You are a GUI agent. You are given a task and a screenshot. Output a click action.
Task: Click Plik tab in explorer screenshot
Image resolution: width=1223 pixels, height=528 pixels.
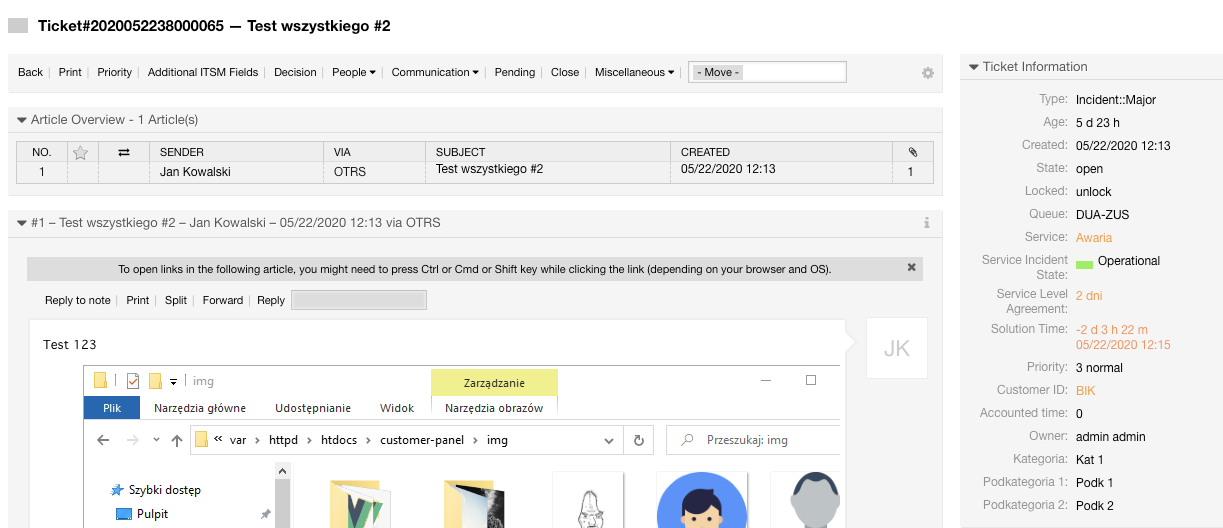tap(112, 408)
